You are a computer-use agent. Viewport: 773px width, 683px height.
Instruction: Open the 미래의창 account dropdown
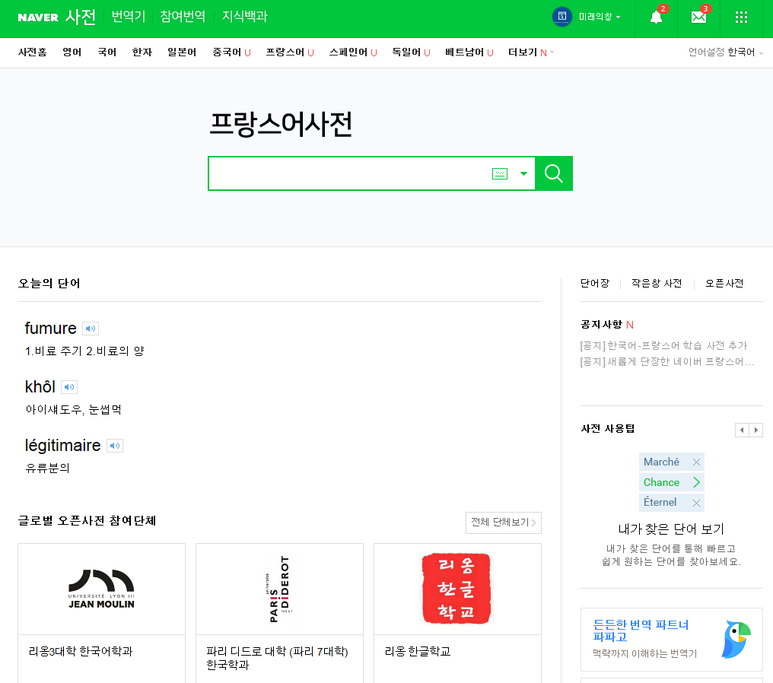[x=599, y=17]
